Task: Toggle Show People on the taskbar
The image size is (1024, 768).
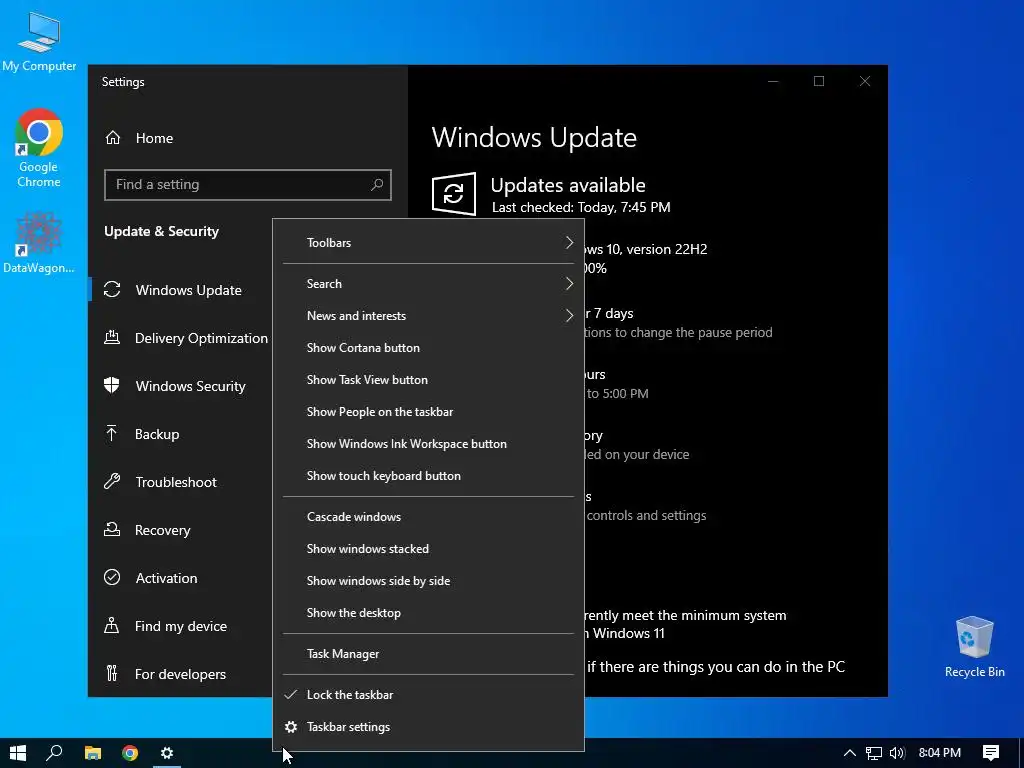Action: (428, 412)
